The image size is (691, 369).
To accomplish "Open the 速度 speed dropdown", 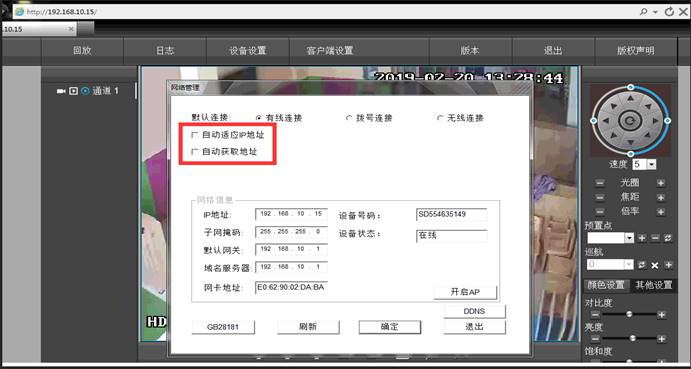I will coord(652,165).
